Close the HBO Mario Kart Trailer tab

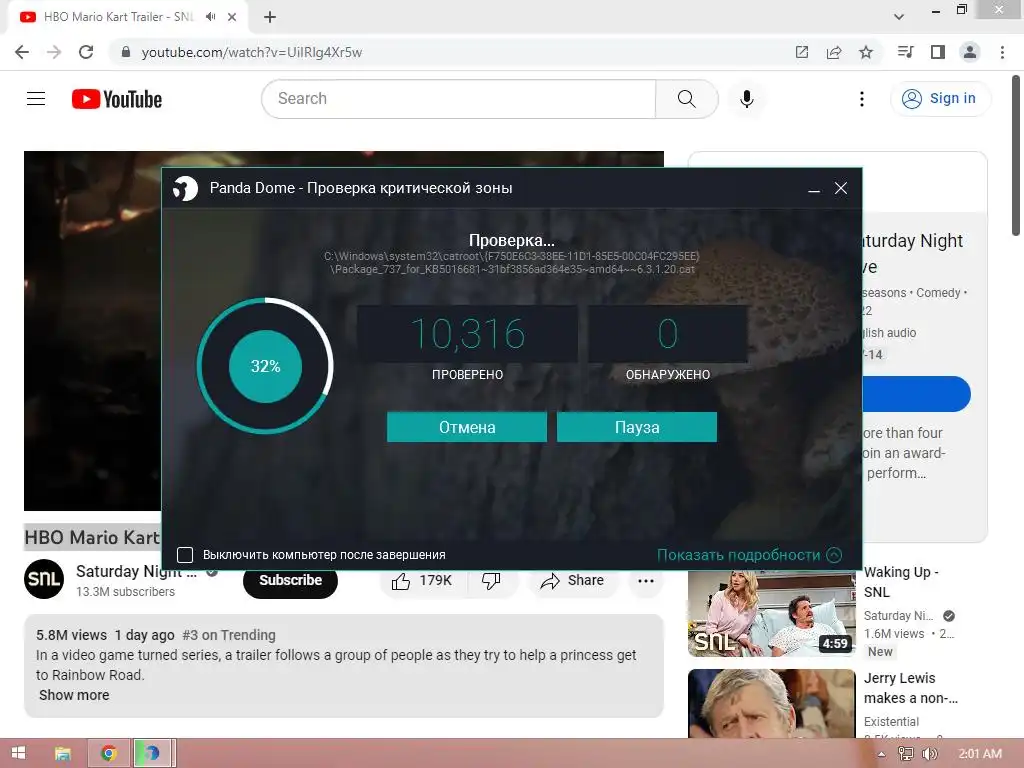point(232,17)
